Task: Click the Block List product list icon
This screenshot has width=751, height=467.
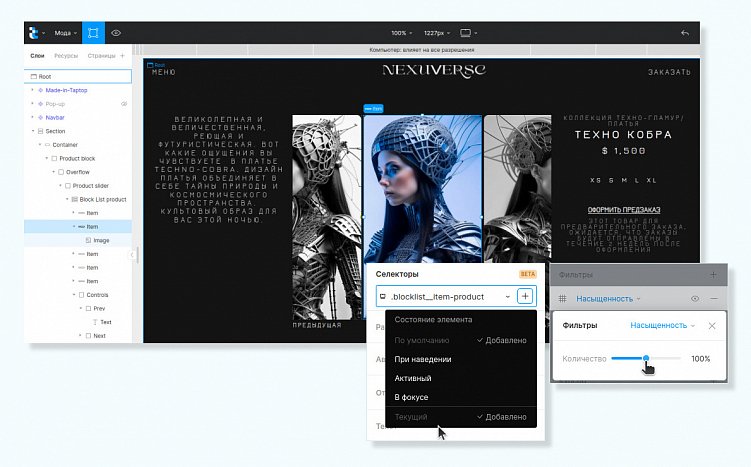Action: click(74, 199)
